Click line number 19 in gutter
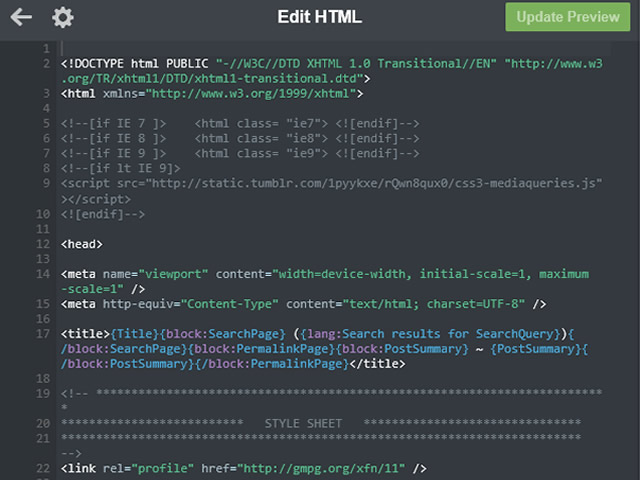The width and height of the screenshot is (640, 480). pos(43,393)
